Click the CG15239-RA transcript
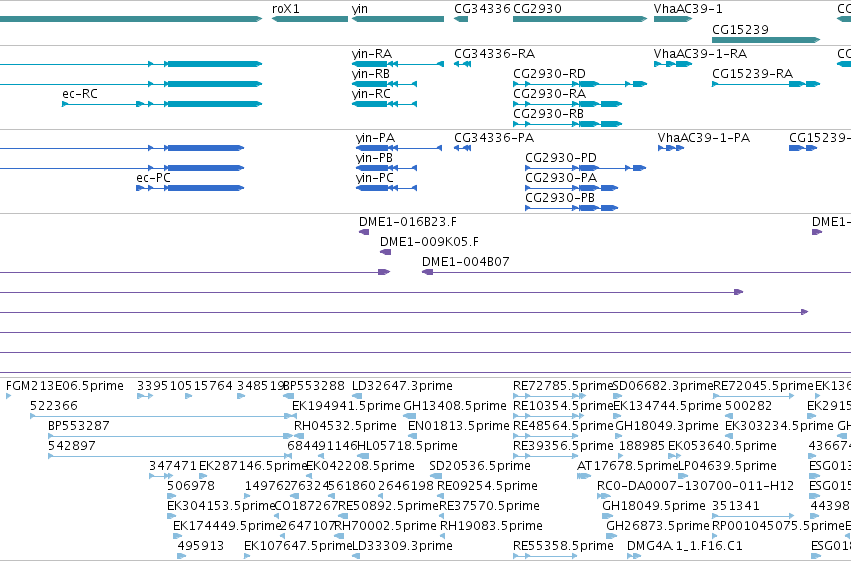The height and width of the screenshot is (561, 851). click(766, 84)
